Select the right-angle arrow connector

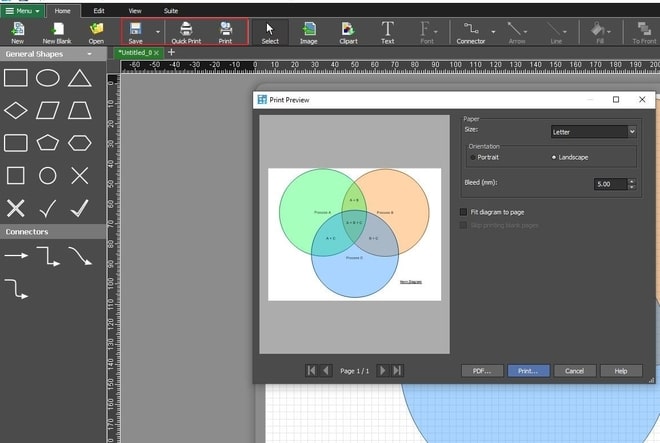coord(48,256)
